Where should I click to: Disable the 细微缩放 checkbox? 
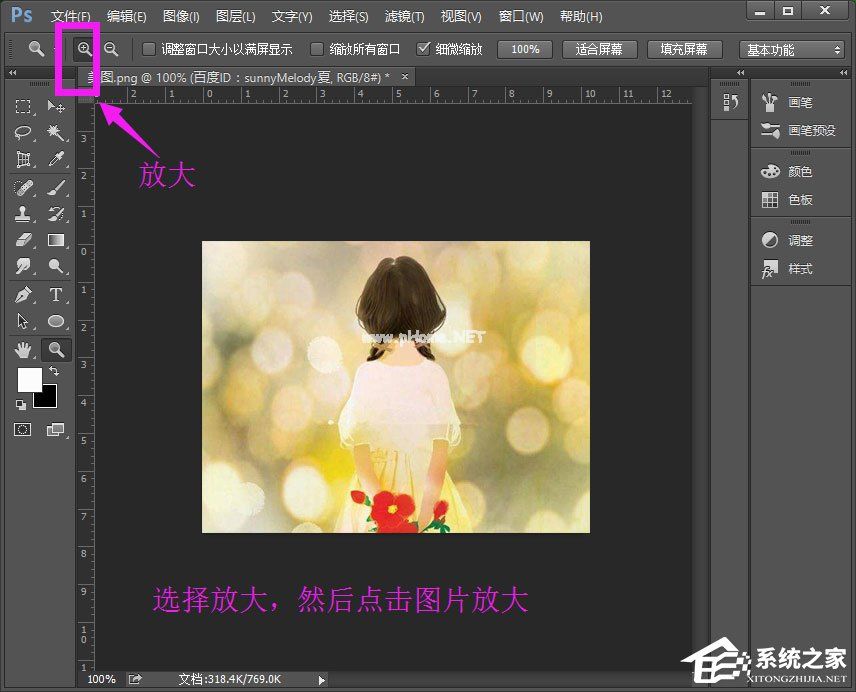(425, 48)
